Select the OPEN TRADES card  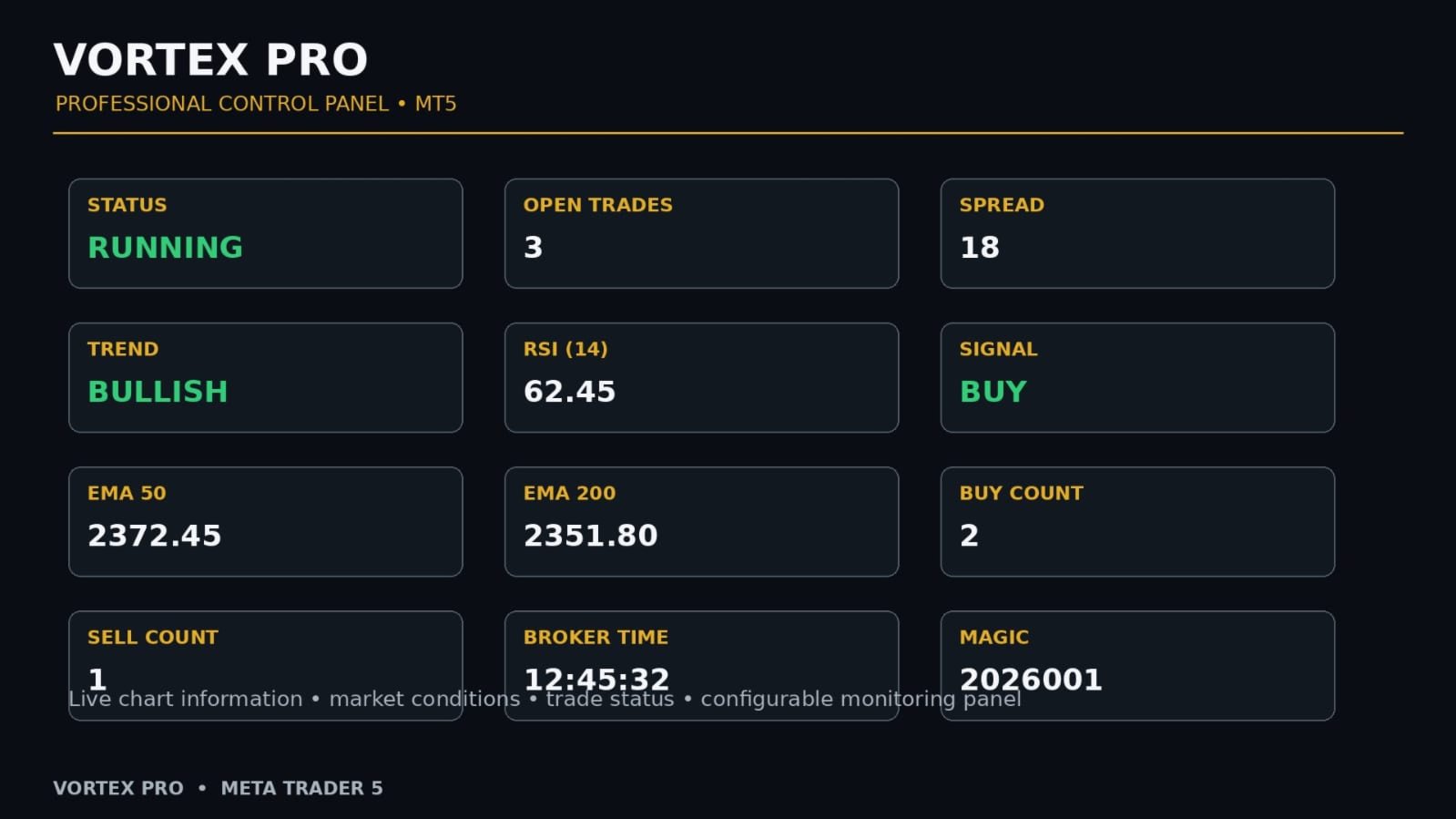point(701,233)
